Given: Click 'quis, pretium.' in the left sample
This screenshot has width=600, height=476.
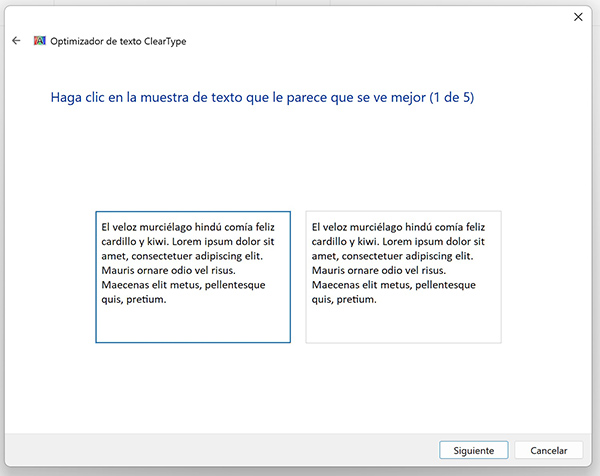Looking at the screenshot, I should coord(133,299).
